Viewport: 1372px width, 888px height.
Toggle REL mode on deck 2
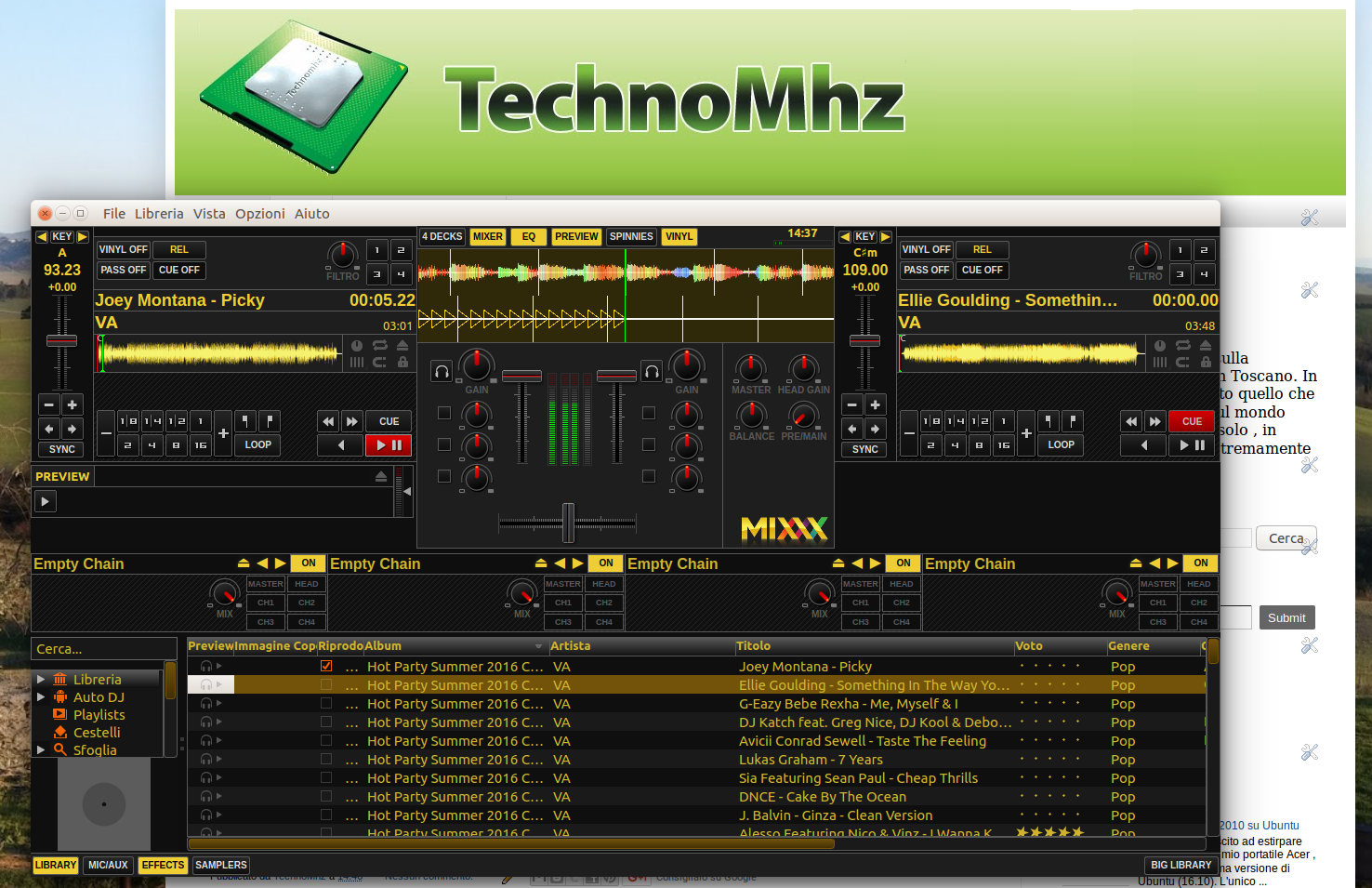point(983,249)
